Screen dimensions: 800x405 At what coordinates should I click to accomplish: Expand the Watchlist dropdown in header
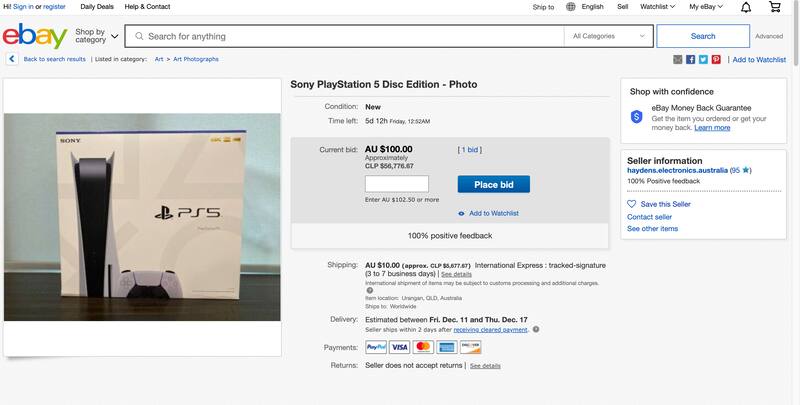coord(658,7)
